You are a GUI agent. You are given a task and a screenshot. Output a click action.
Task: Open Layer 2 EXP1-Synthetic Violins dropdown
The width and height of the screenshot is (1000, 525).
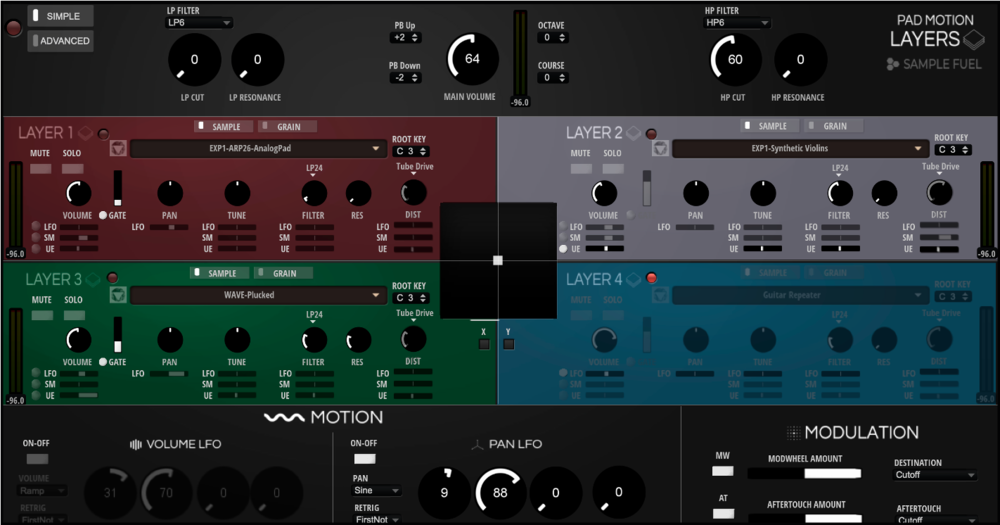[800, 149]
